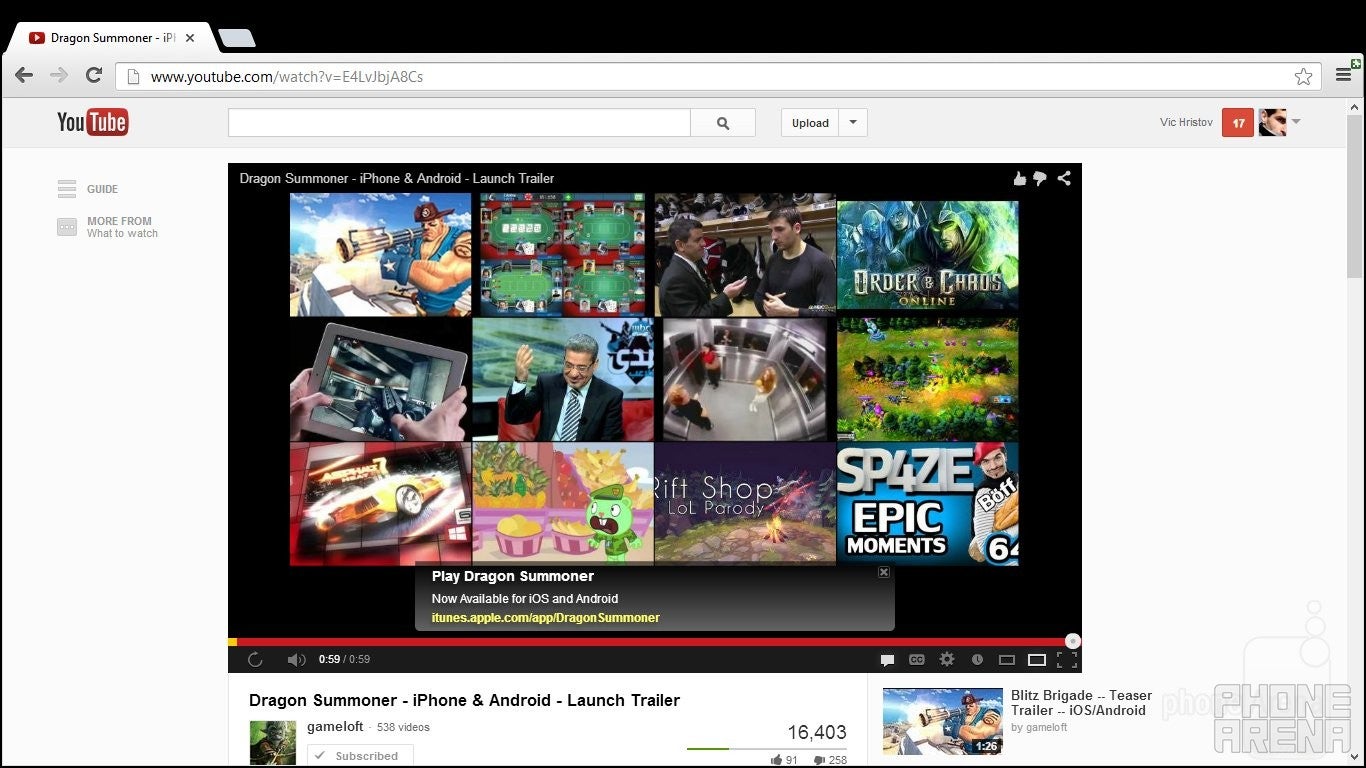Toggle the Subscribed button

[360, 756]
